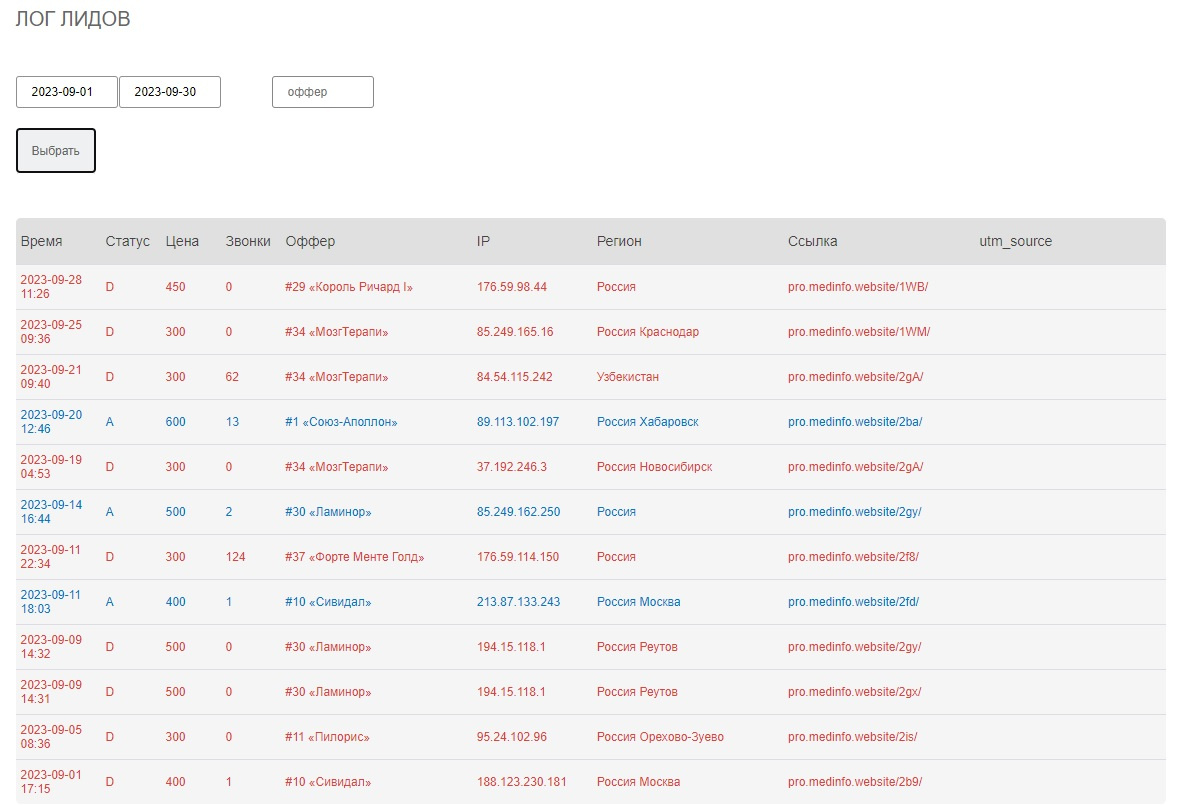Click calls count 13

(x=232, y=422)
